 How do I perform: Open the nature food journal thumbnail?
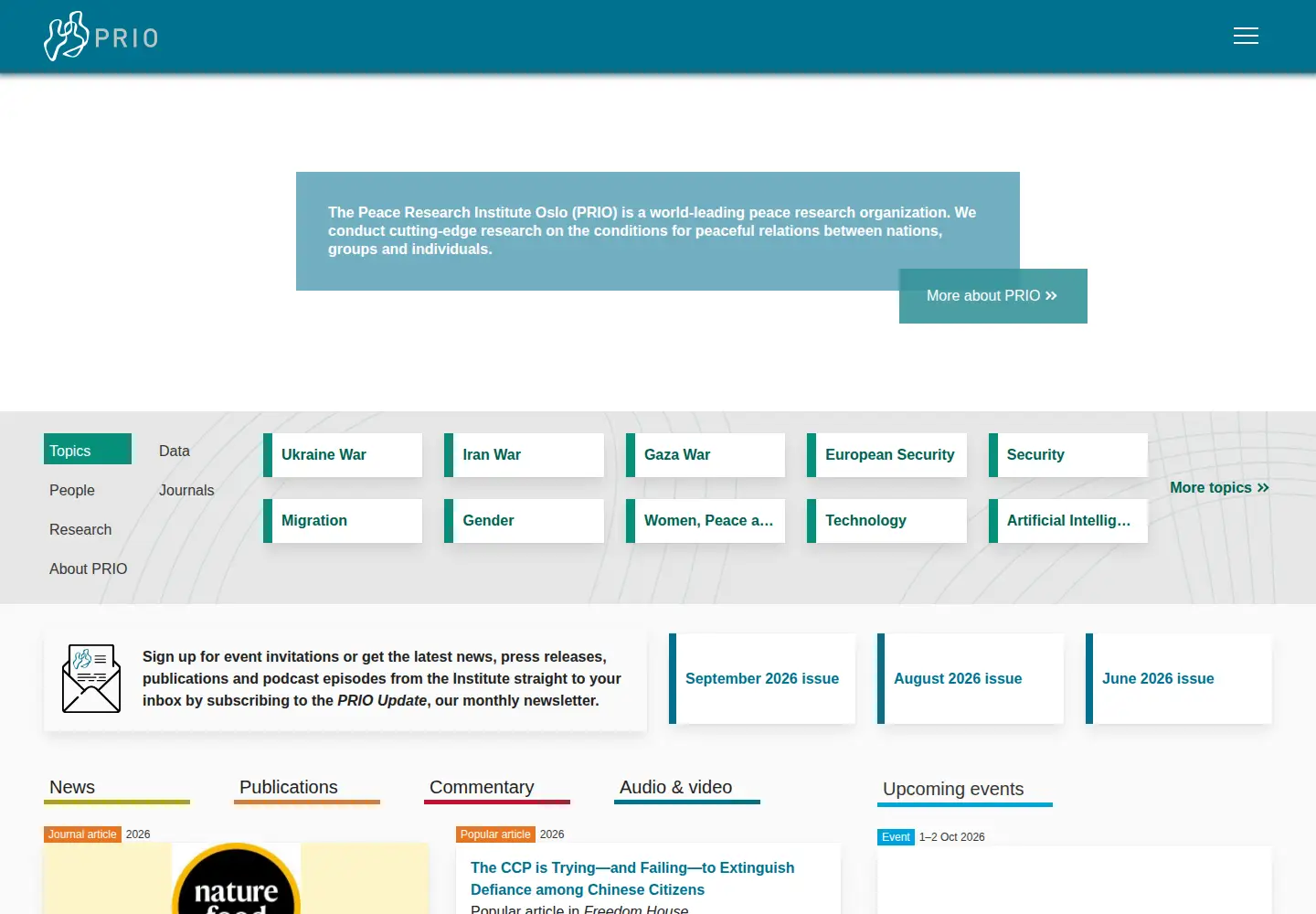(236, 878)
